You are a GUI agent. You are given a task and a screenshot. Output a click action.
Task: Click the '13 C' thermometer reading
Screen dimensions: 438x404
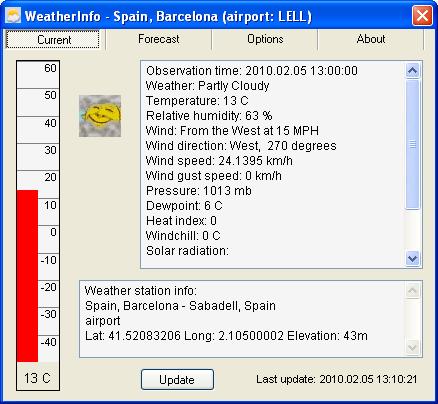point(37,378)
